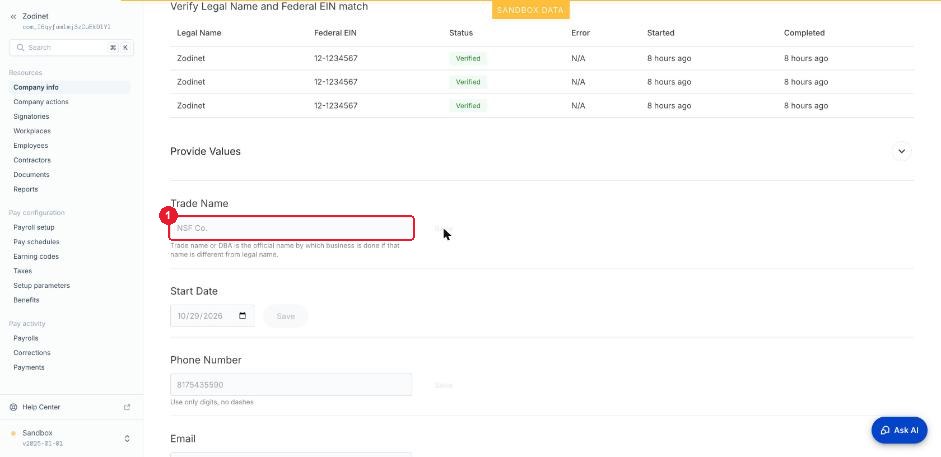Click the Legal Name column header
The width and height of the screenshot is (941, 457).
click(x=199, y=33)
